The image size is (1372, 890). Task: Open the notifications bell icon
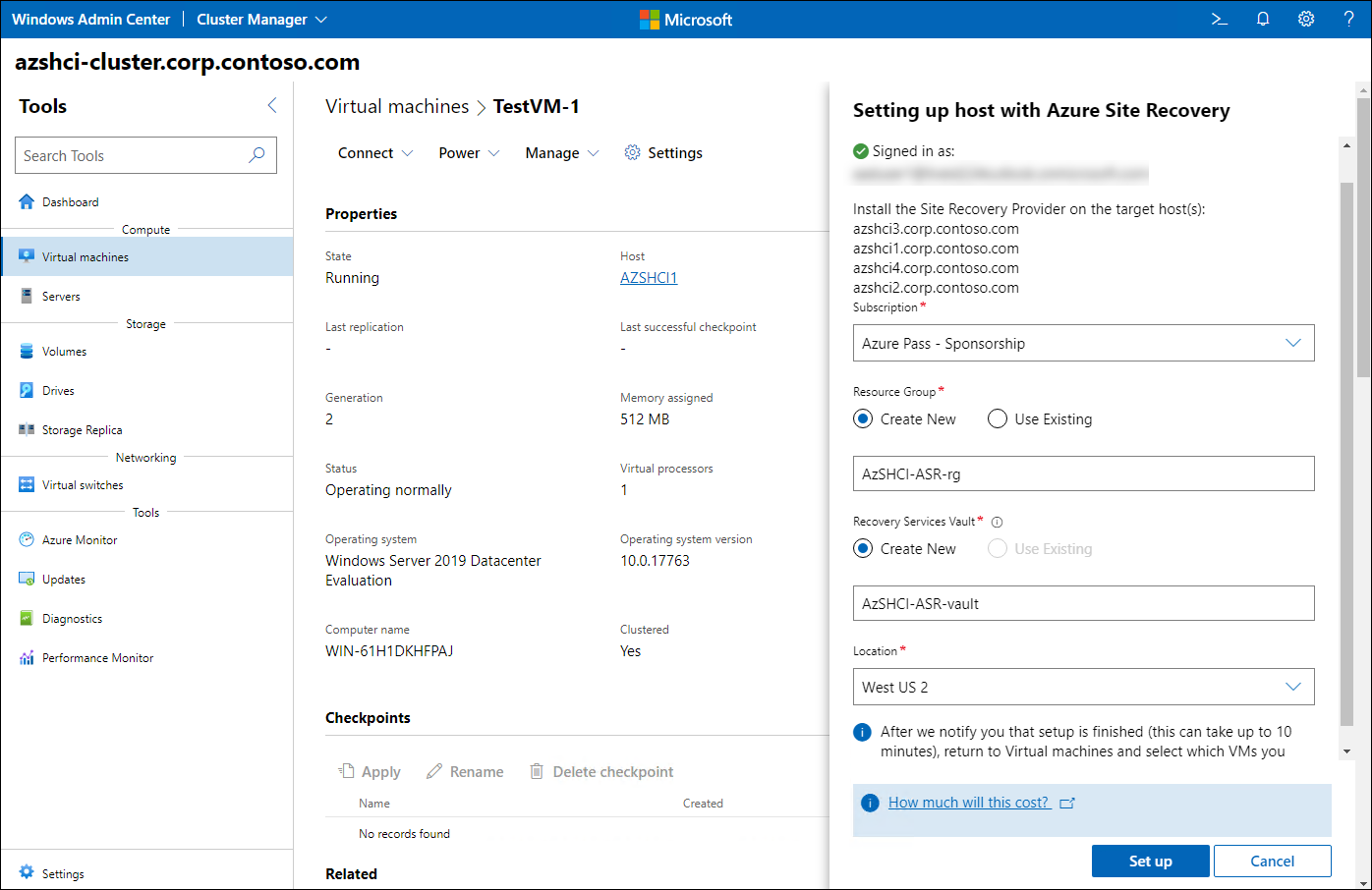pyautogui.click(x=1263, y=19)
